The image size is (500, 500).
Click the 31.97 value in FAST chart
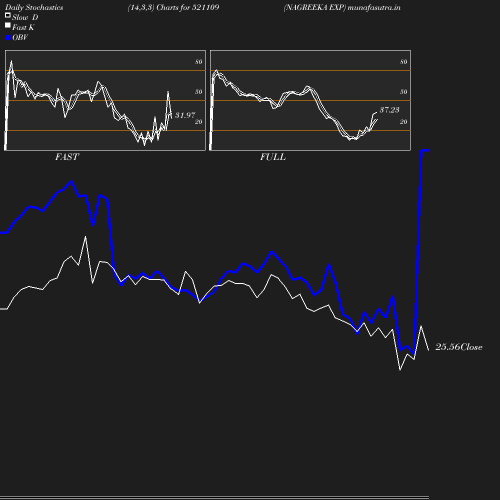185,115
